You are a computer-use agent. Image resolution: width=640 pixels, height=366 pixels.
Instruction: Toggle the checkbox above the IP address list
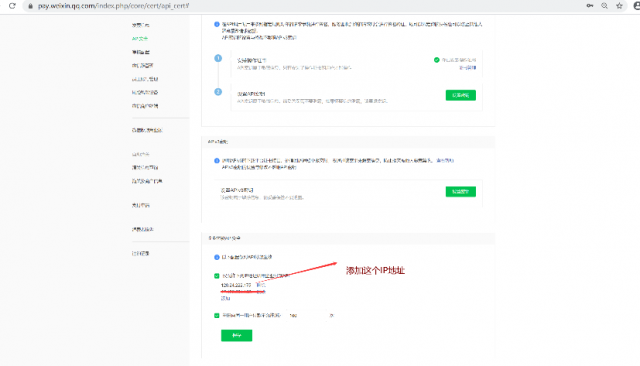(217, 276)
